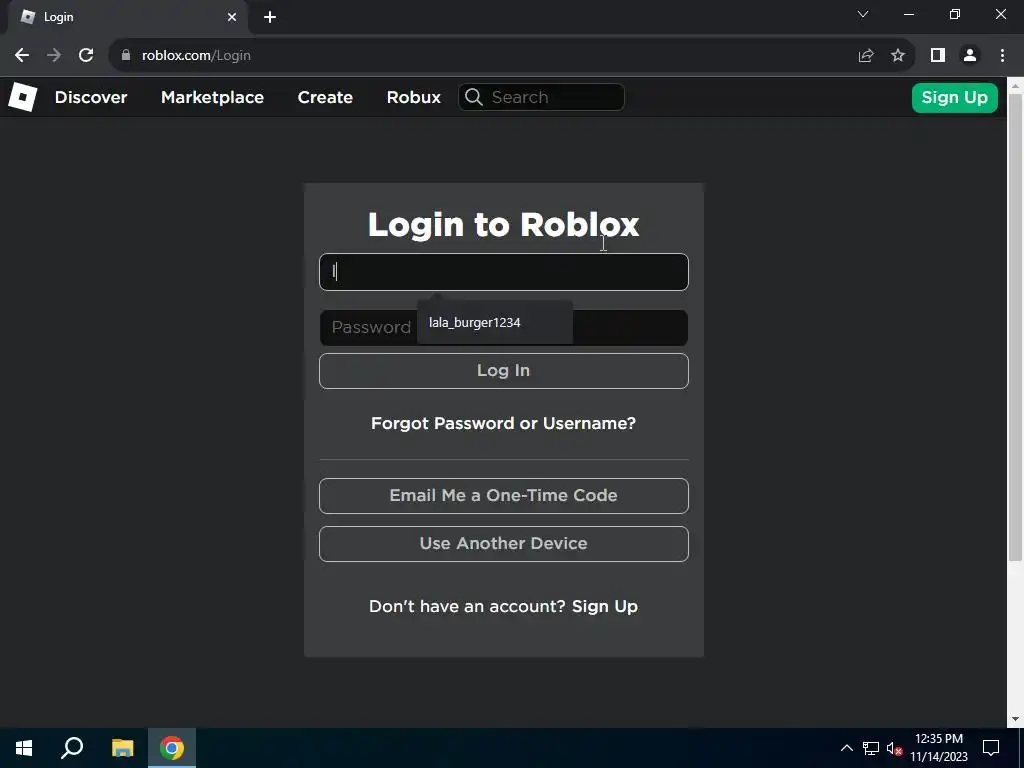View site info via lock icon

coord(126,56)
